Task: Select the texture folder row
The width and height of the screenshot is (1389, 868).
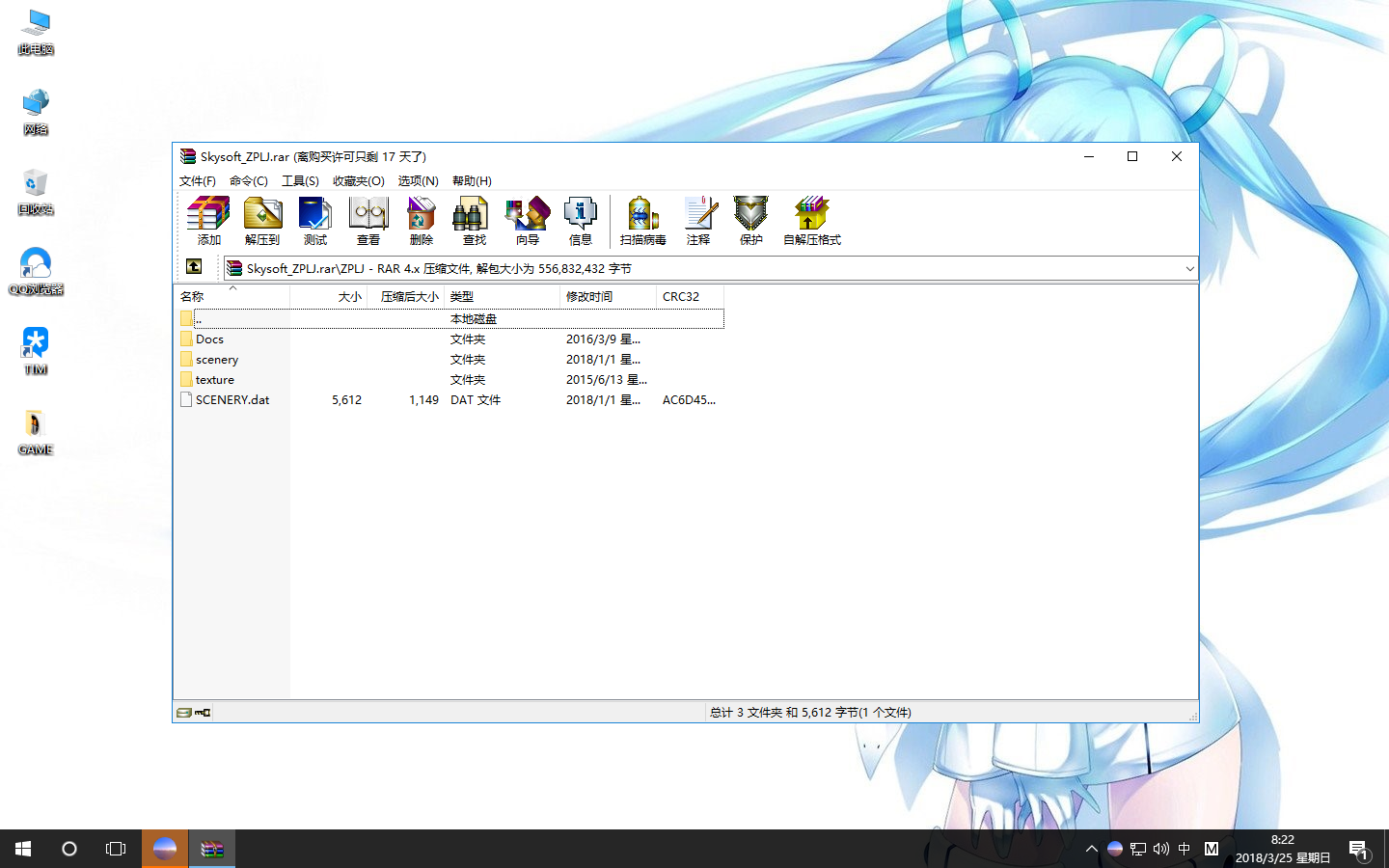Action: point(449,380)
